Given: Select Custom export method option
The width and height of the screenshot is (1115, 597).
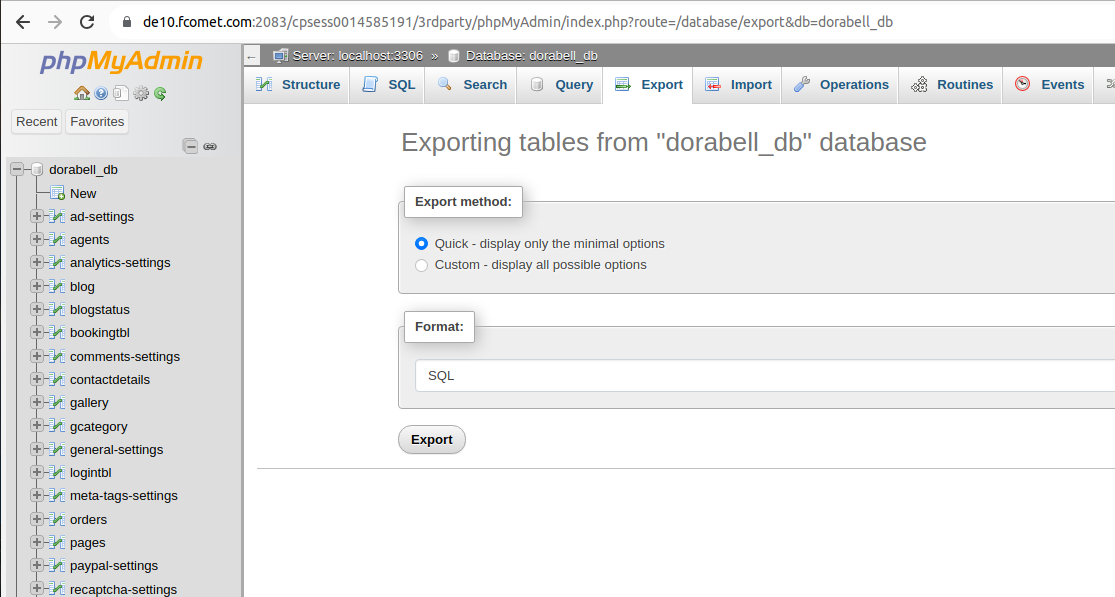Looking at the screenshot, I should click(x=421, y=265).
